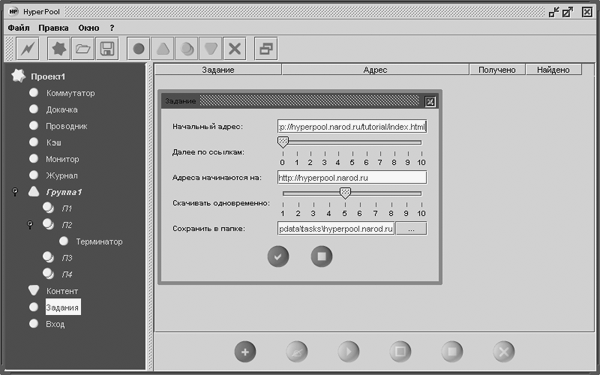Select Журнал in project tree
The image size is (600, 375).
pyautogui.click(x=62, y=175)
